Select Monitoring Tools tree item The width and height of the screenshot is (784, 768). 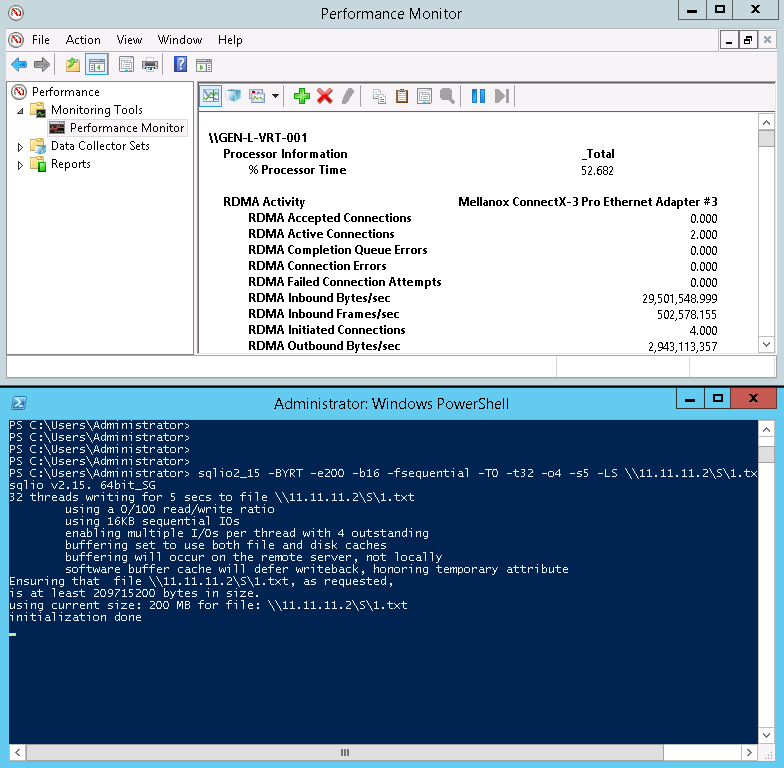pos(96,110)
